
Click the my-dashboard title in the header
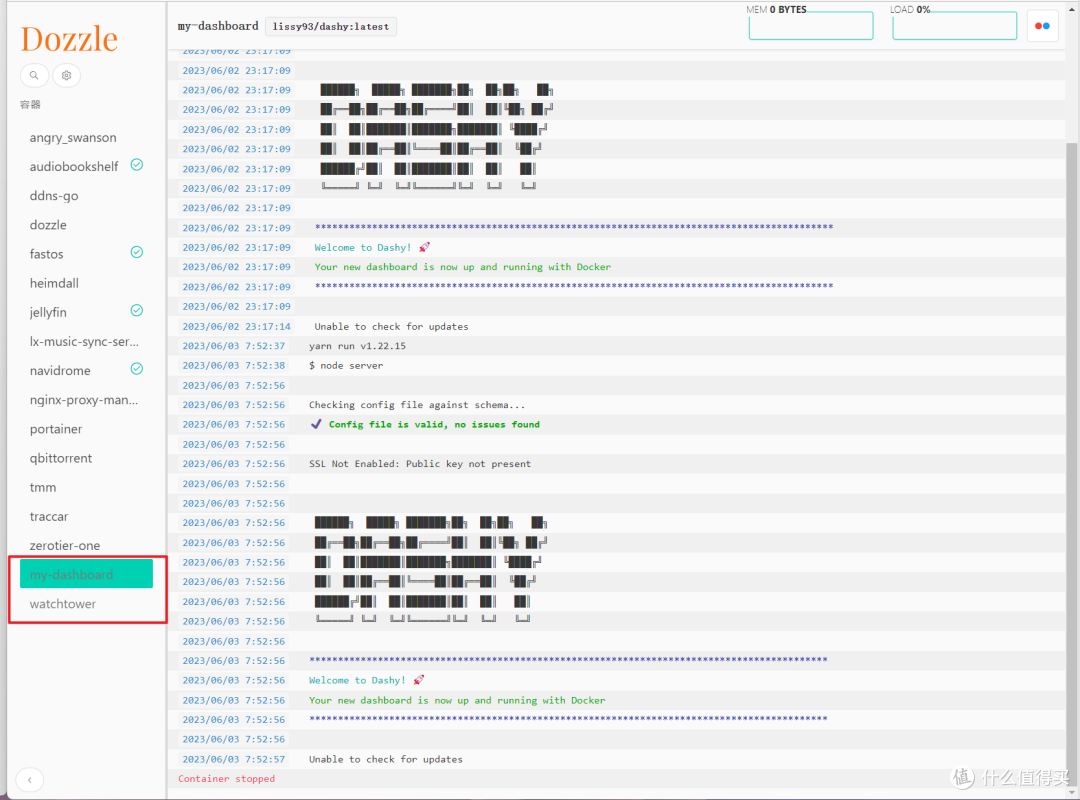point(217,25)
